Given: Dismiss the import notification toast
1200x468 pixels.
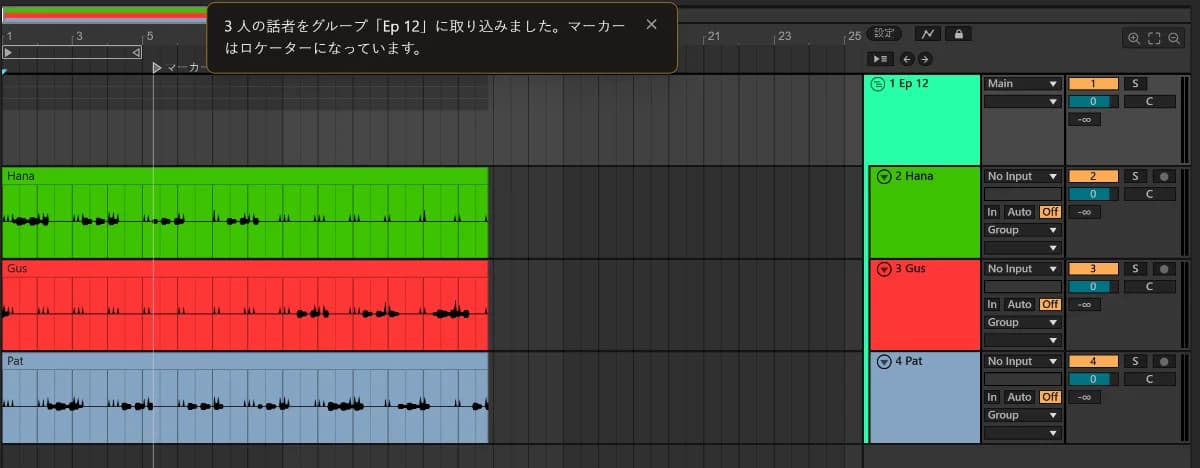Looking at the screenshot, I should (x=652, y=25).
